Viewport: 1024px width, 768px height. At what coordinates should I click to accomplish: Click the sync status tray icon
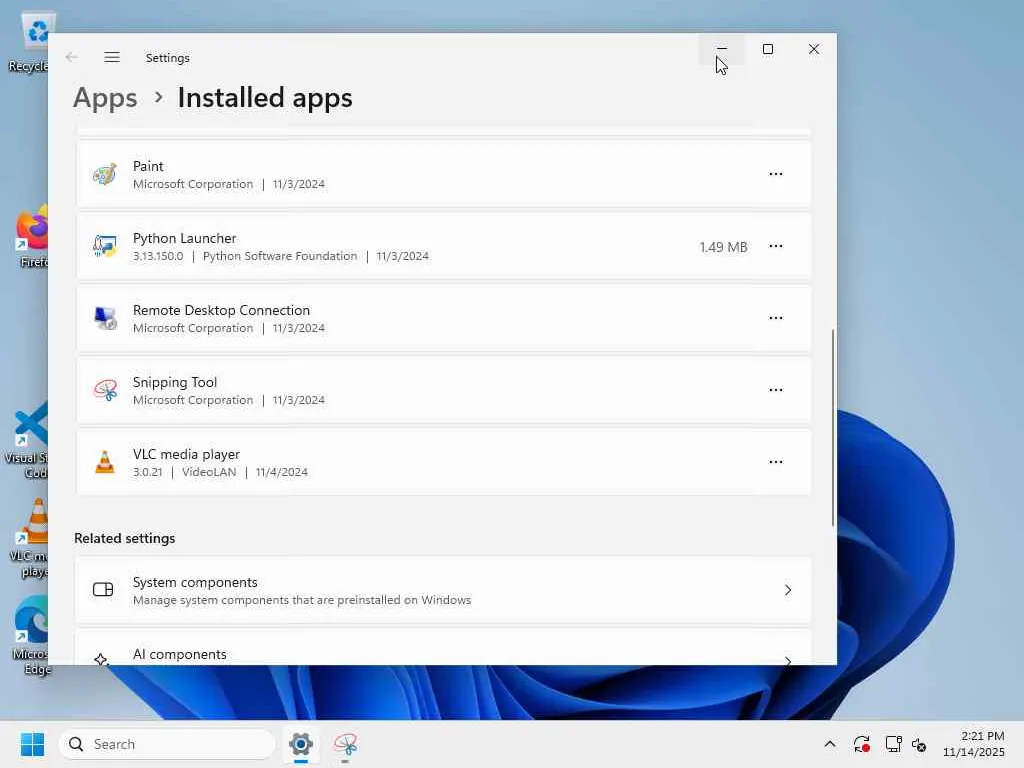[x=861, y=744]
